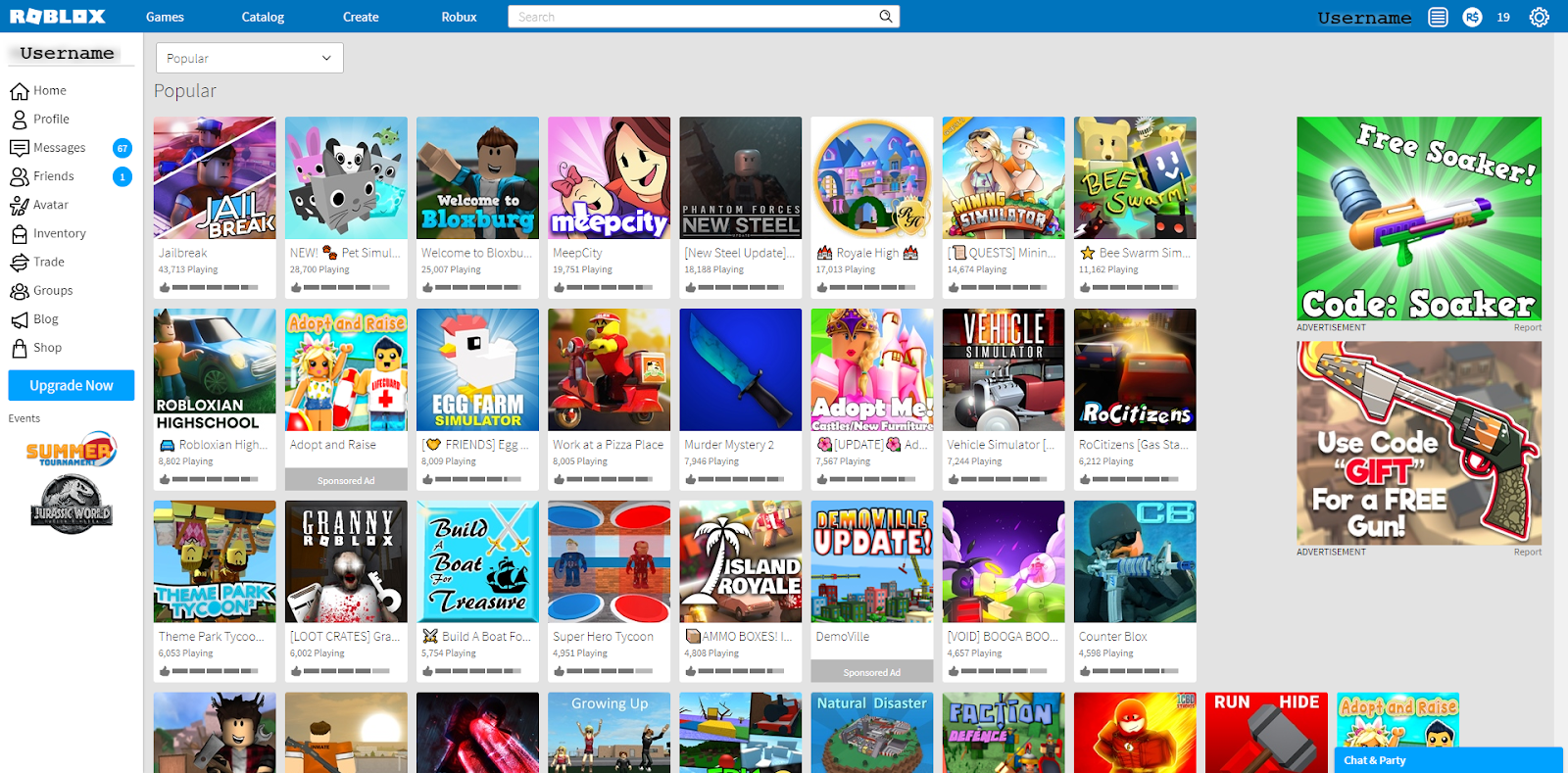
Task: Open the Island Royale thumbnail
Action: point(741,562)
